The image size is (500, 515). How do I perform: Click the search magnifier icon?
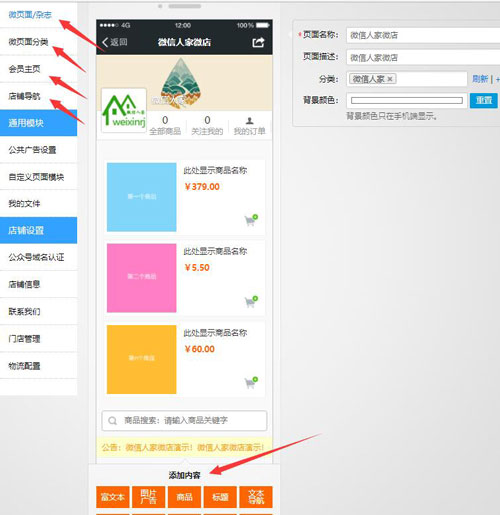[113, 421]
